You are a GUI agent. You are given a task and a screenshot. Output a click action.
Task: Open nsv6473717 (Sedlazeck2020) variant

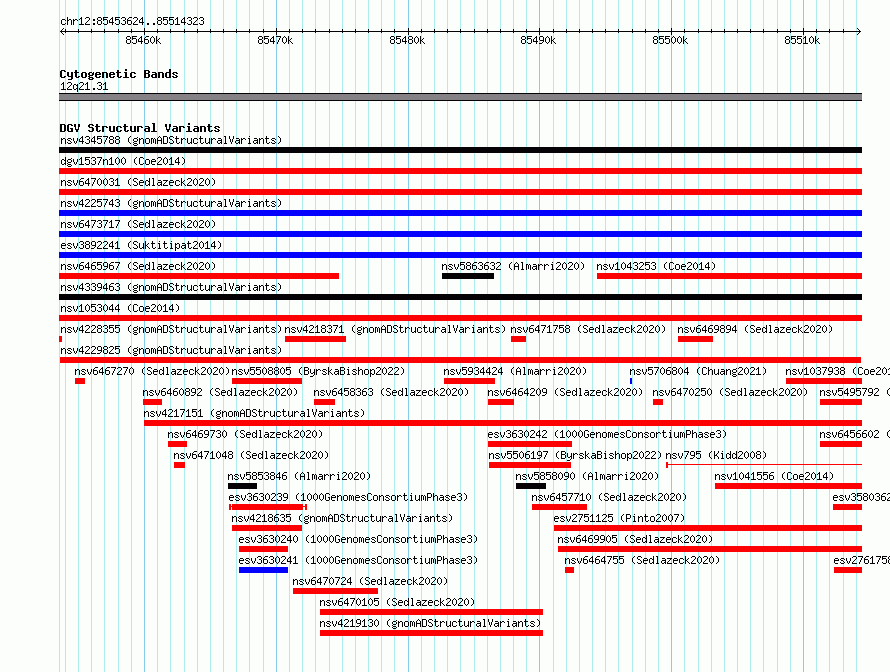138,224
